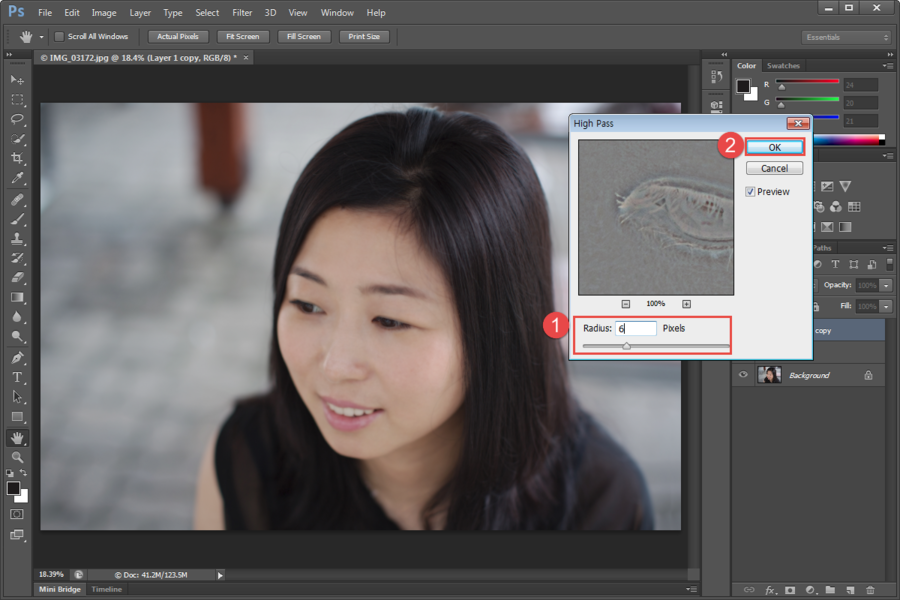
Task: Click the Radius input field
Action: coord(635,328)
